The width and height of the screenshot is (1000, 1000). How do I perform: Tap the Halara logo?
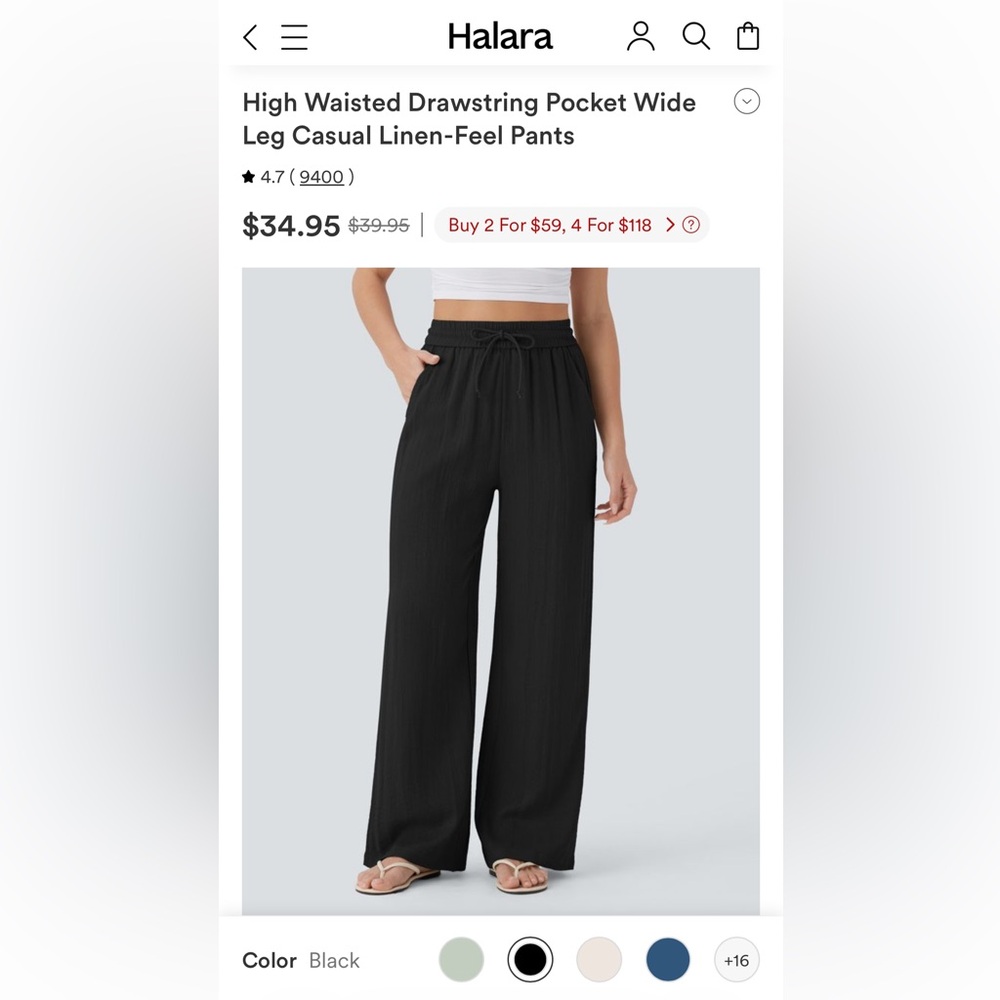pyautogui.click(x=500, y=36)
